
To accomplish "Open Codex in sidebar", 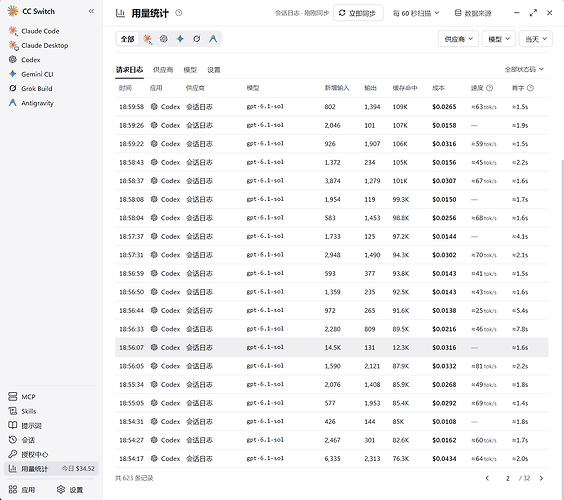I will [24, 60].
